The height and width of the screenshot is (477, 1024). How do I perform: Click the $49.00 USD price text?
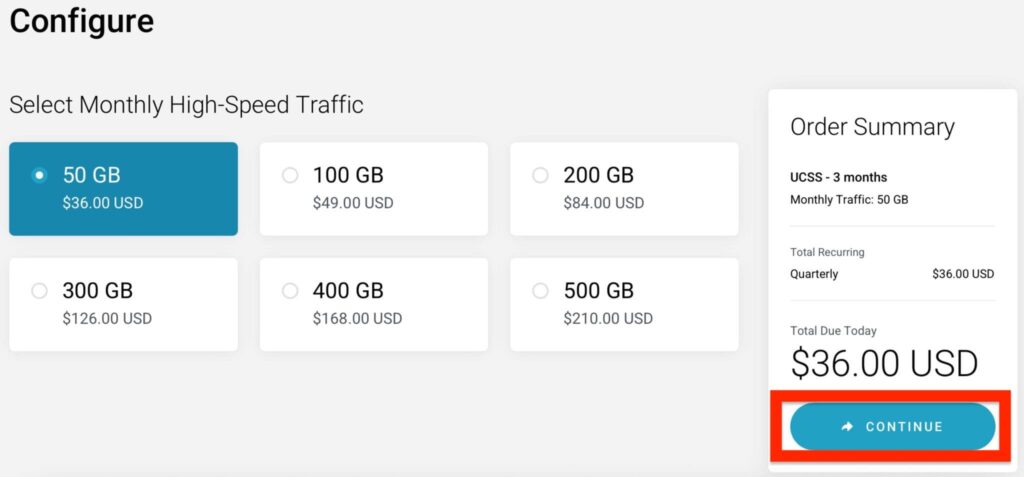pyautogui.click(x=353, y=203)
